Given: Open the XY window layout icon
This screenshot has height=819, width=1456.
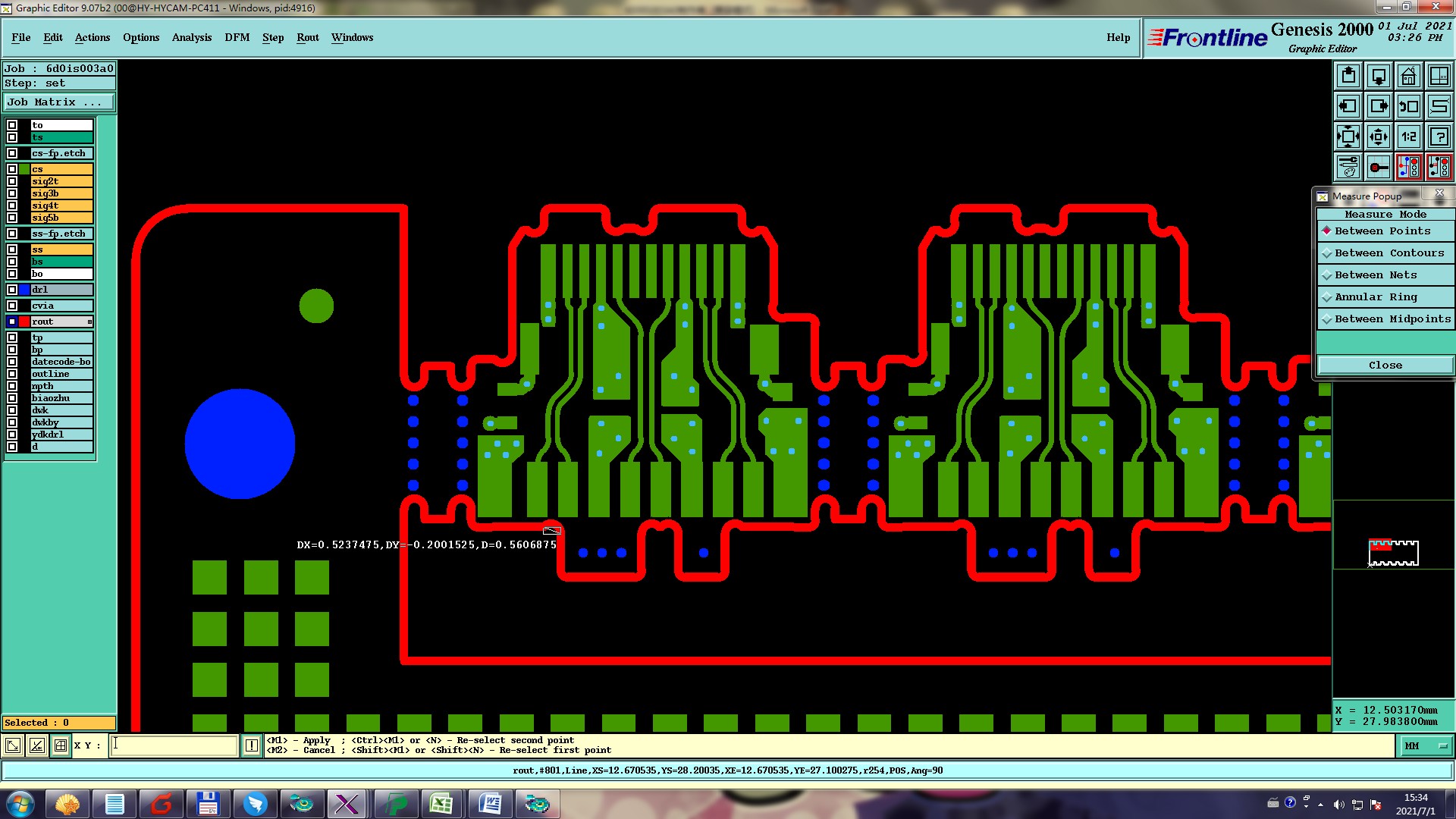Looking at the screenshot, I should 1439,76.
